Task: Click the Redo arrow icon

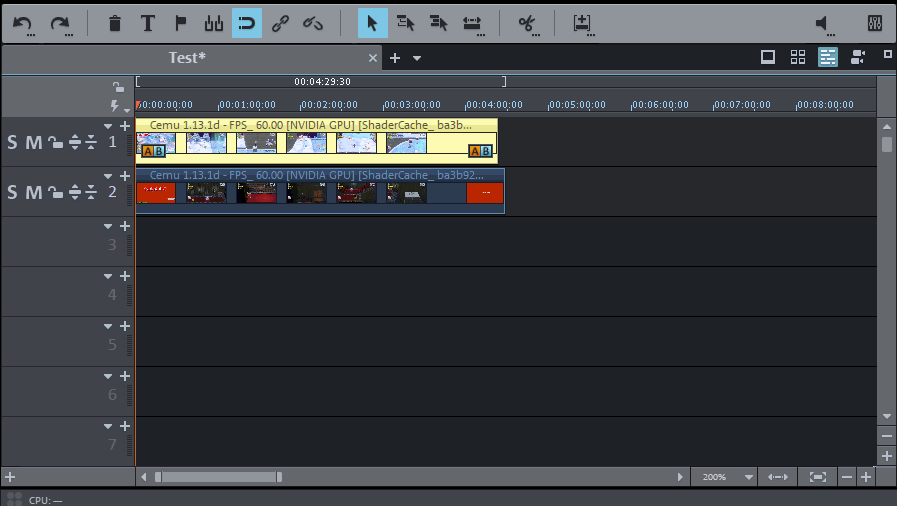Action: tap(59, 23)
